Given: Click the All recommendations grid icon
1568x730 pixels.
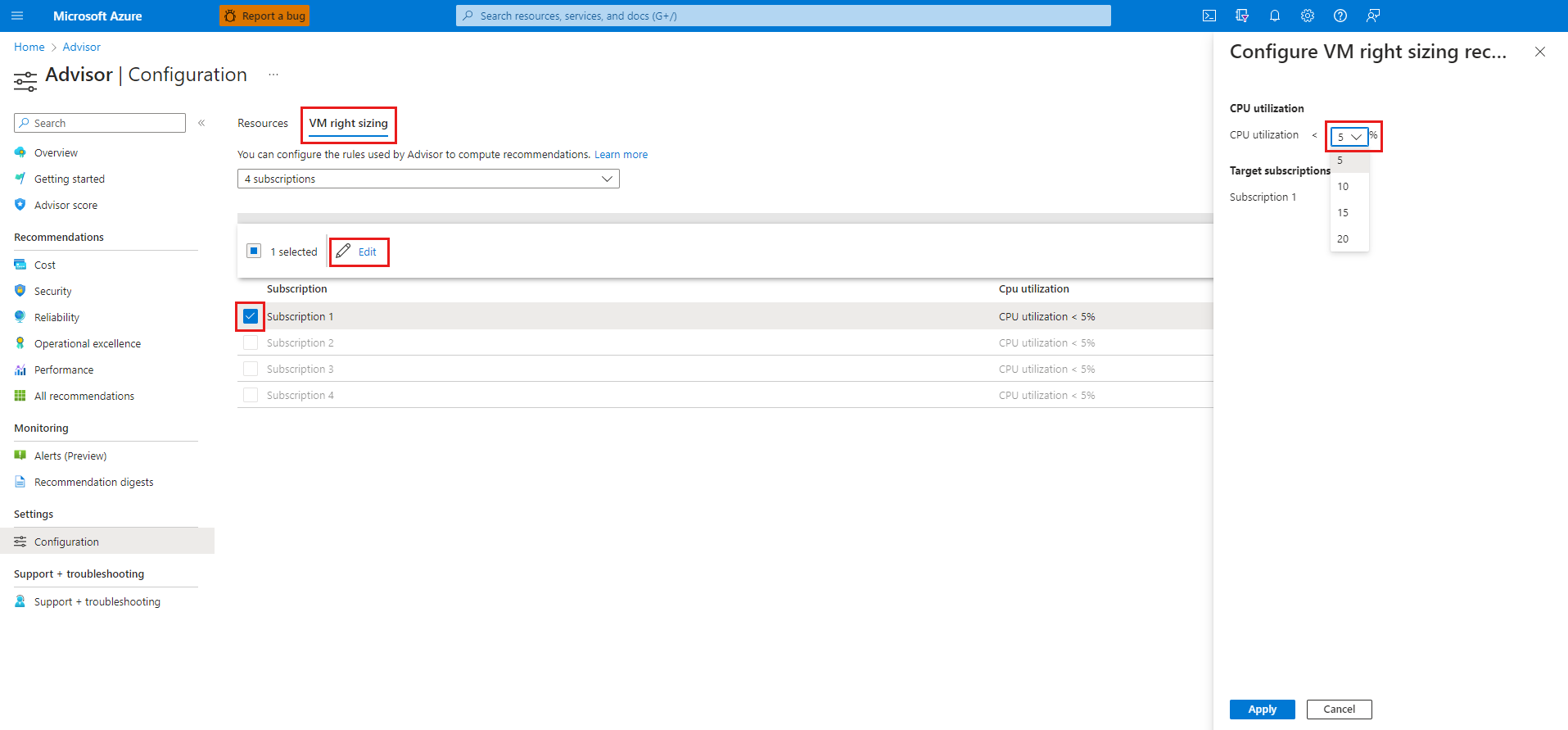Looking at the screenshot, I should pos(20,396).
